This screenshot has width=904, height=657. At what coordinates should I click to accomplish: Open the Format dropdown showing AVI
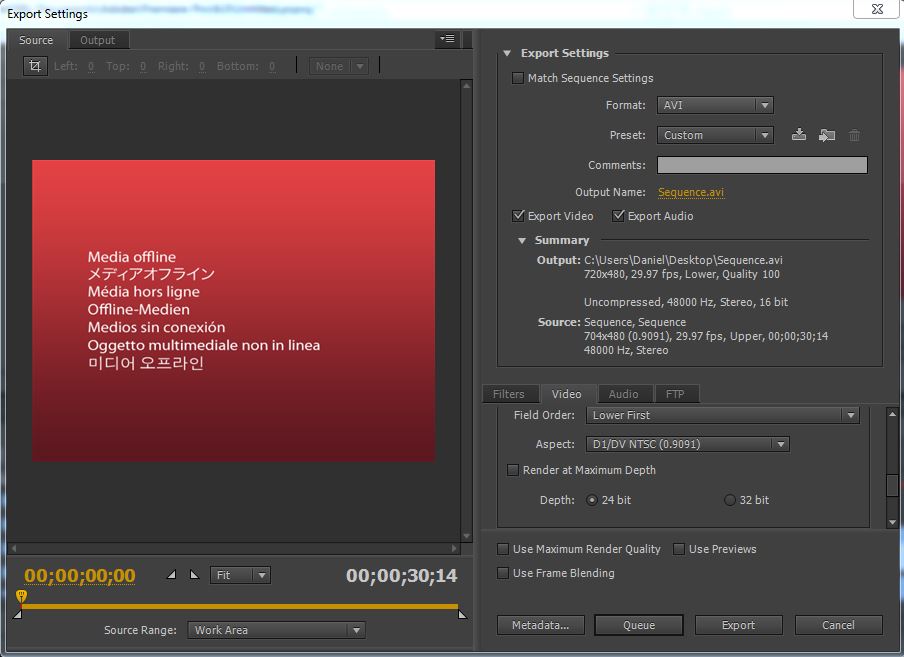(x=715, y=105)
